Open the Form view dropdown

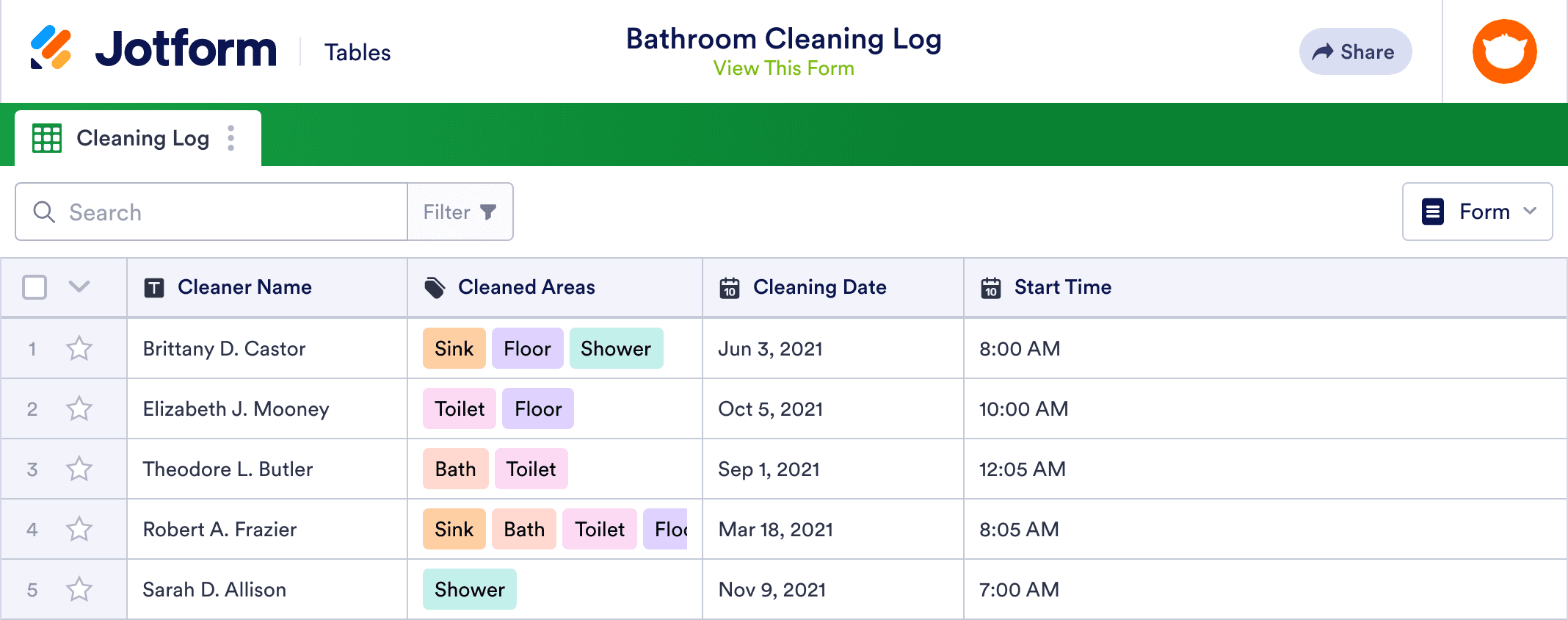tap(1477, 212)
